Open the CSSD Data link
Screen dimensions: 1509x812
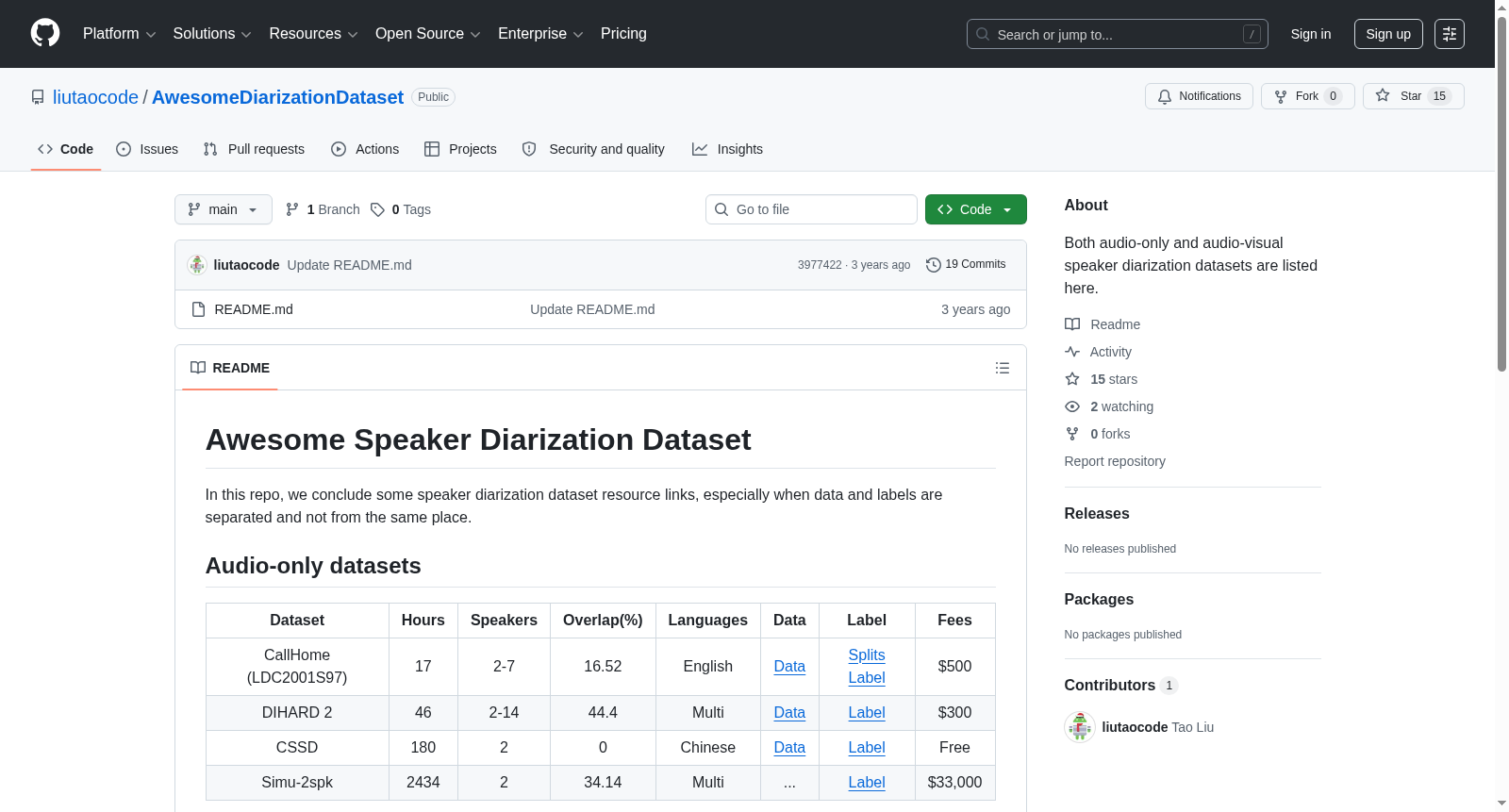click(789, 748)
